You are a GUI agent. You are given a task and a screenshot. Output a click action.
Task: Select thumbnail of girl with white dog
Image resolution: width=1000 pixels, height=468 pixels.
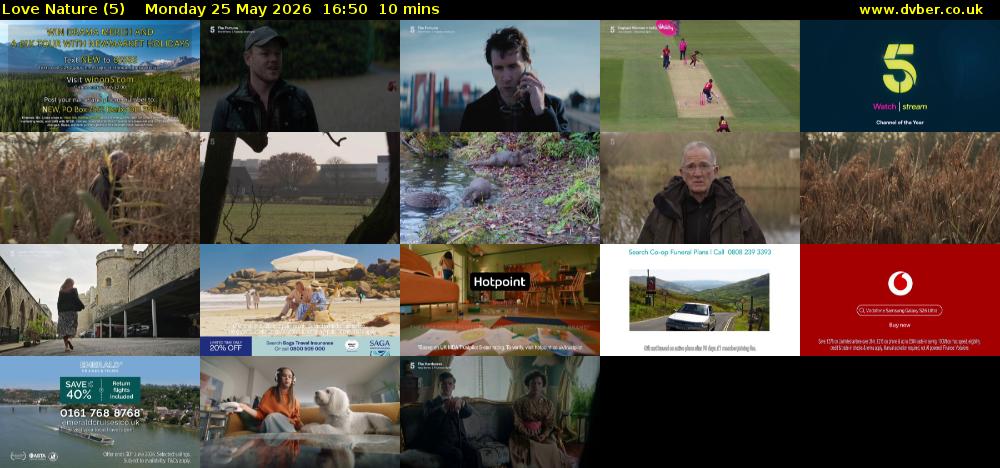click(x=300, y=412)
